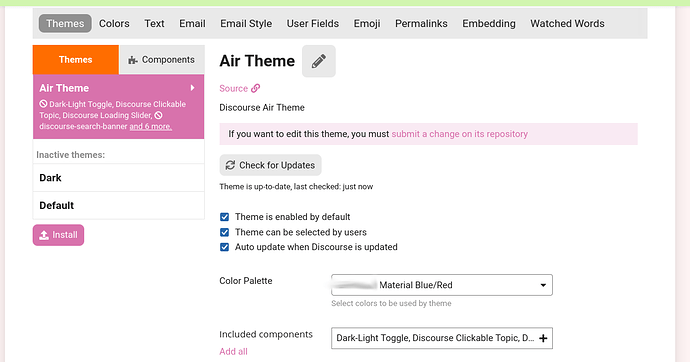Follow submit a change on its repository link

(459, 134)
